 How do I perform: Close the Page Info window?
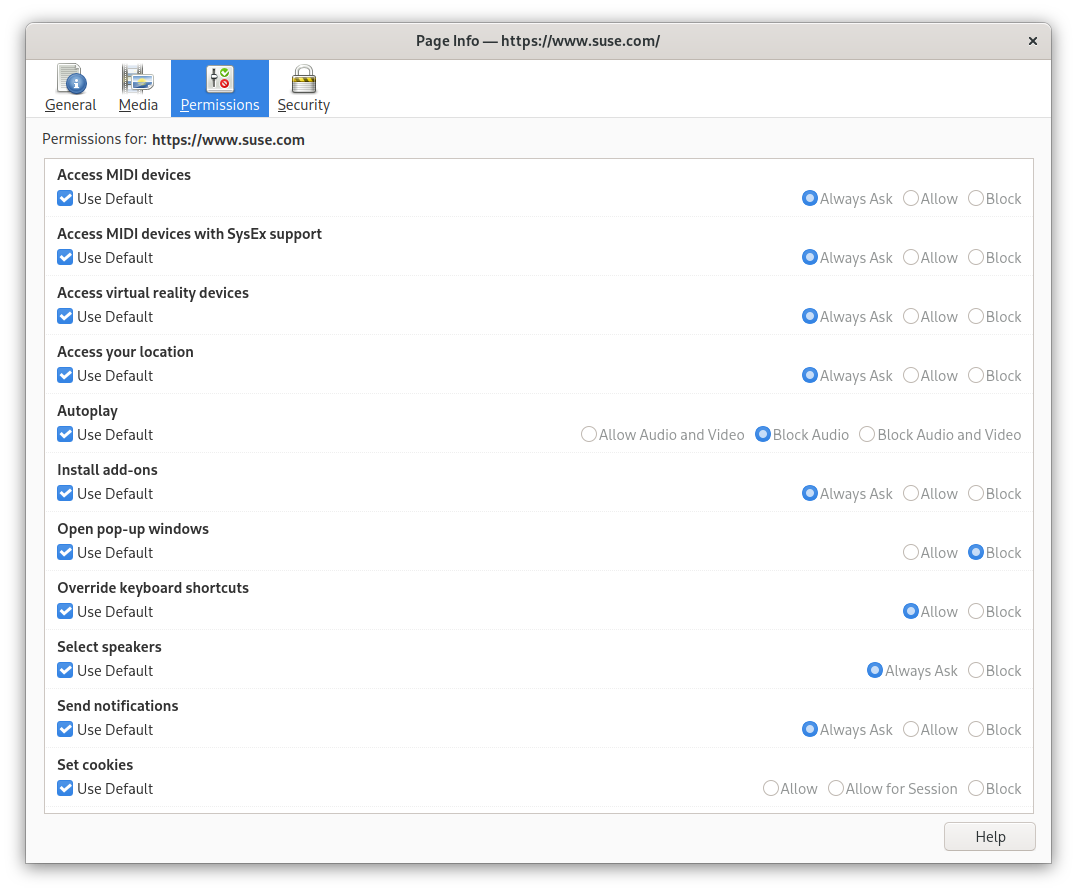click(1033, 41)
